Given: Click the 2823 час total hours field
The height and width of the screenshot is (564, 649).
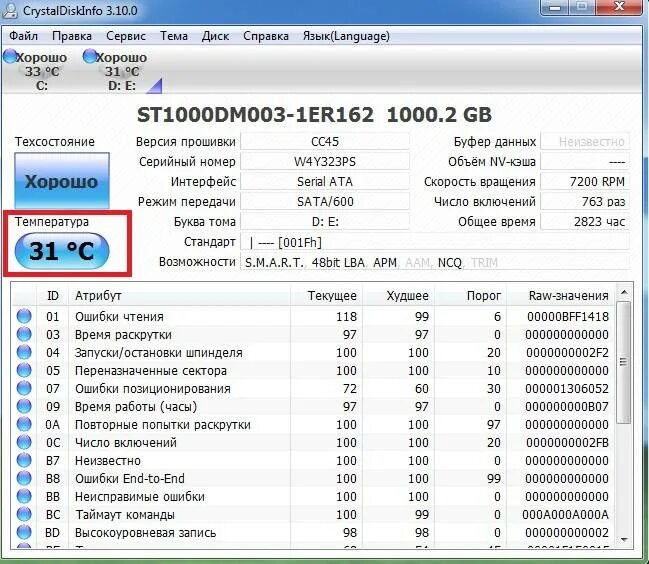Looking at the screenshot, I should pos(585,221).
